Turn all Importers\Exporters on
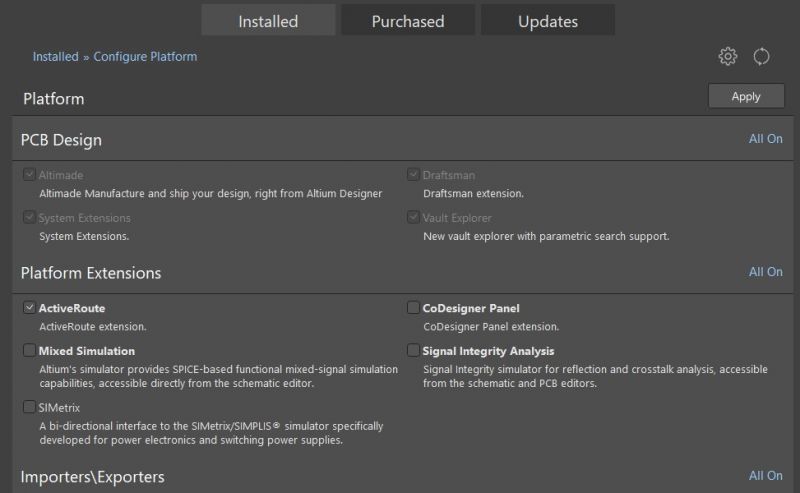The height and width of the screenshot is (493, 800). tap(765, 476)
